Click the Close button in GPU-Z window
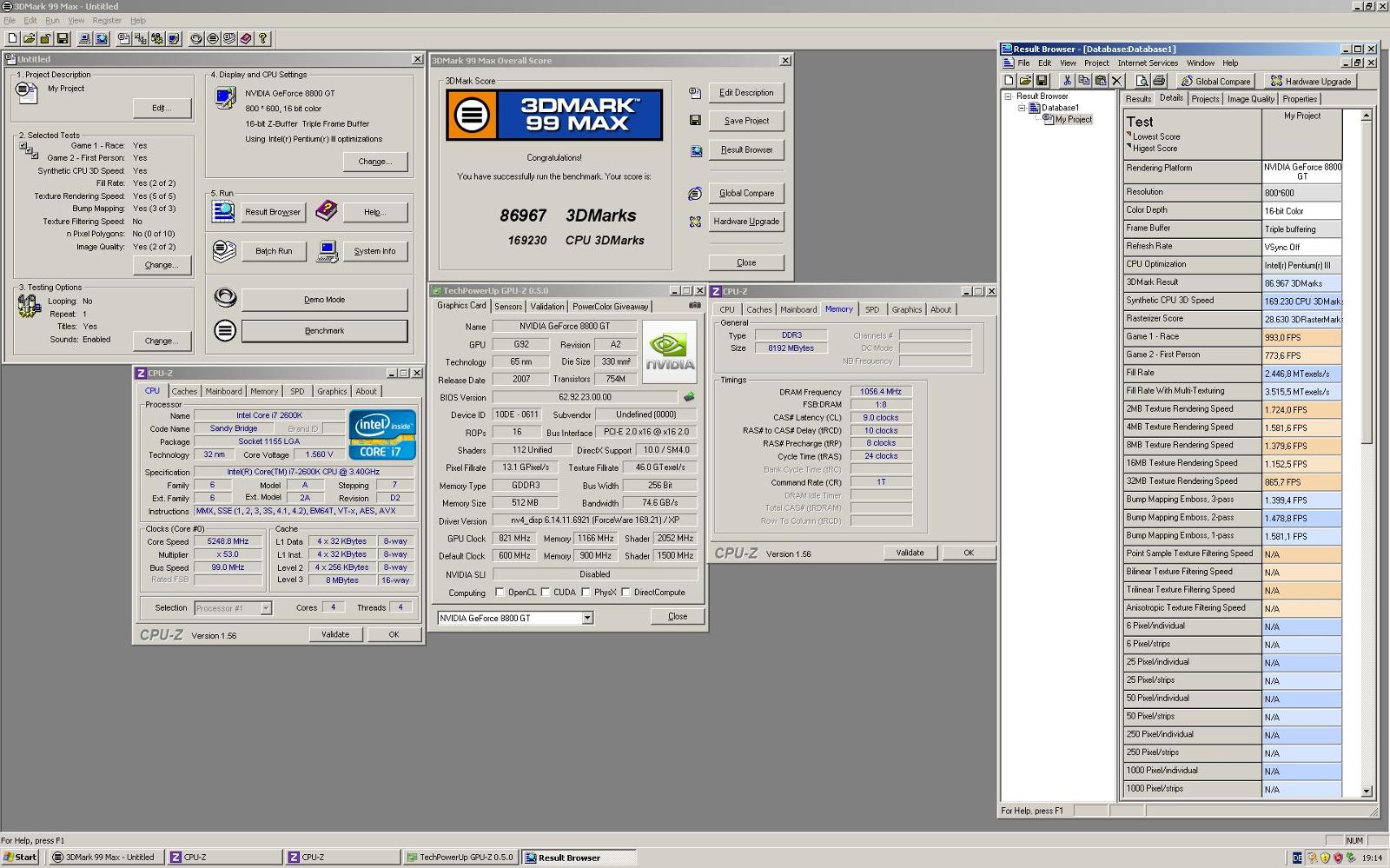1390x868 pixels. (x=678, y=616)
